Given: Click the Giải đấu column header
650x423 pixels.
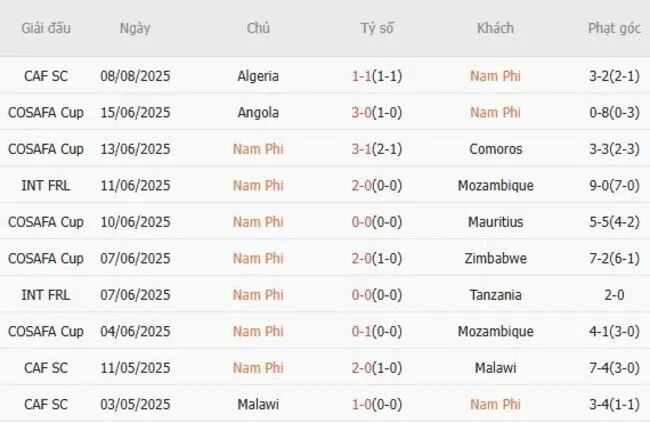Looking at the screenshot, I should [x=46, y=28].
